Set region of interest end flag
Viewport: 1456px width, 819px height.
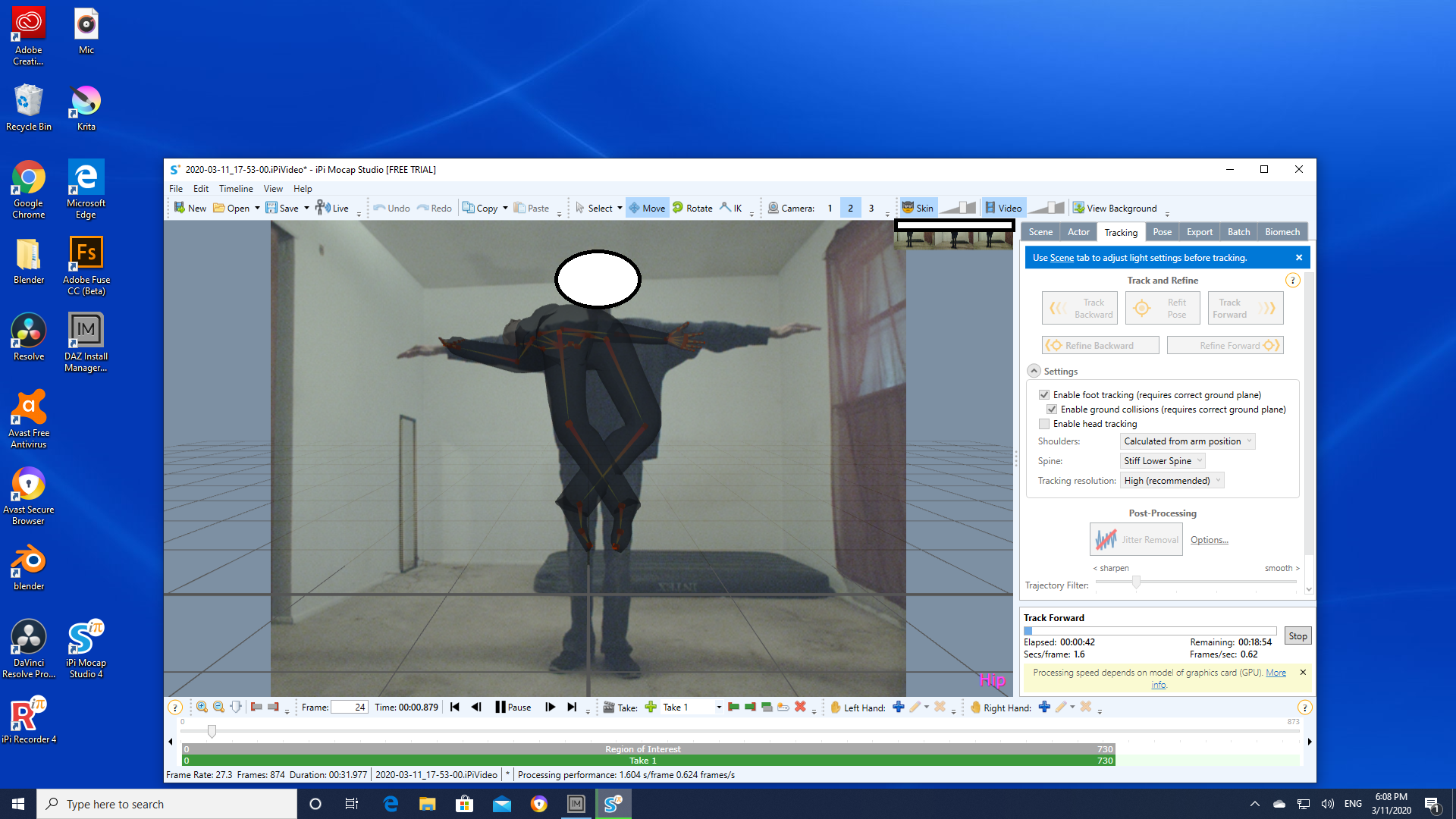273,707
